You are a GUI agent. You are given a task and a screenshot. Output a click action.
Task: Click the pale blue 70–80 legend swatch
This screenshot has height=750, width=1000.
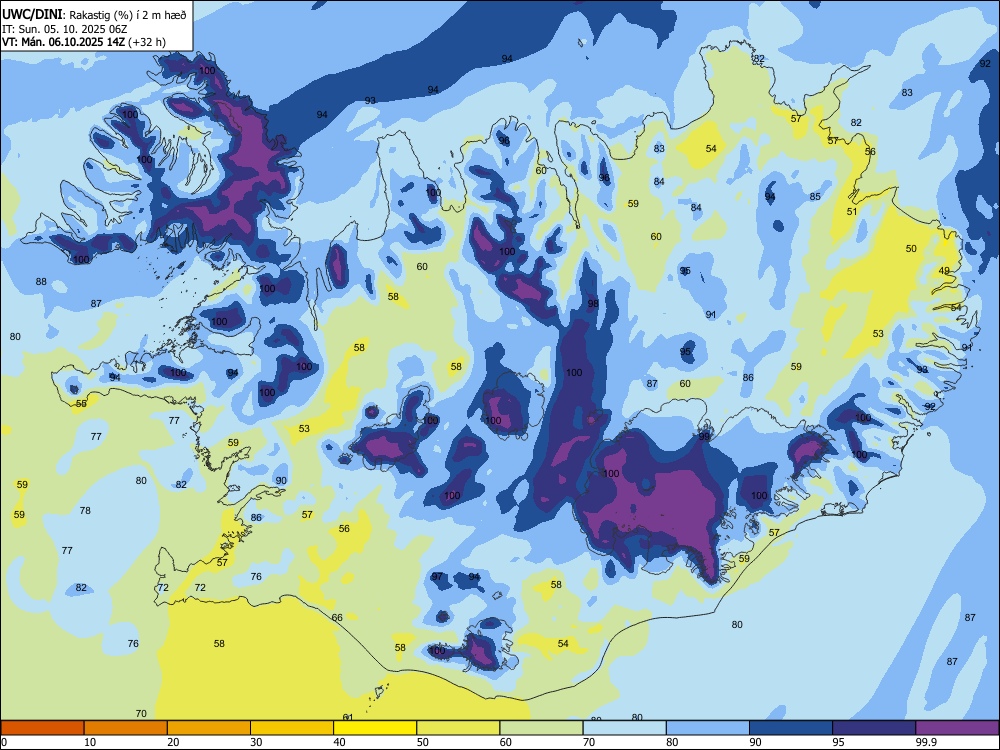point(624,728)
